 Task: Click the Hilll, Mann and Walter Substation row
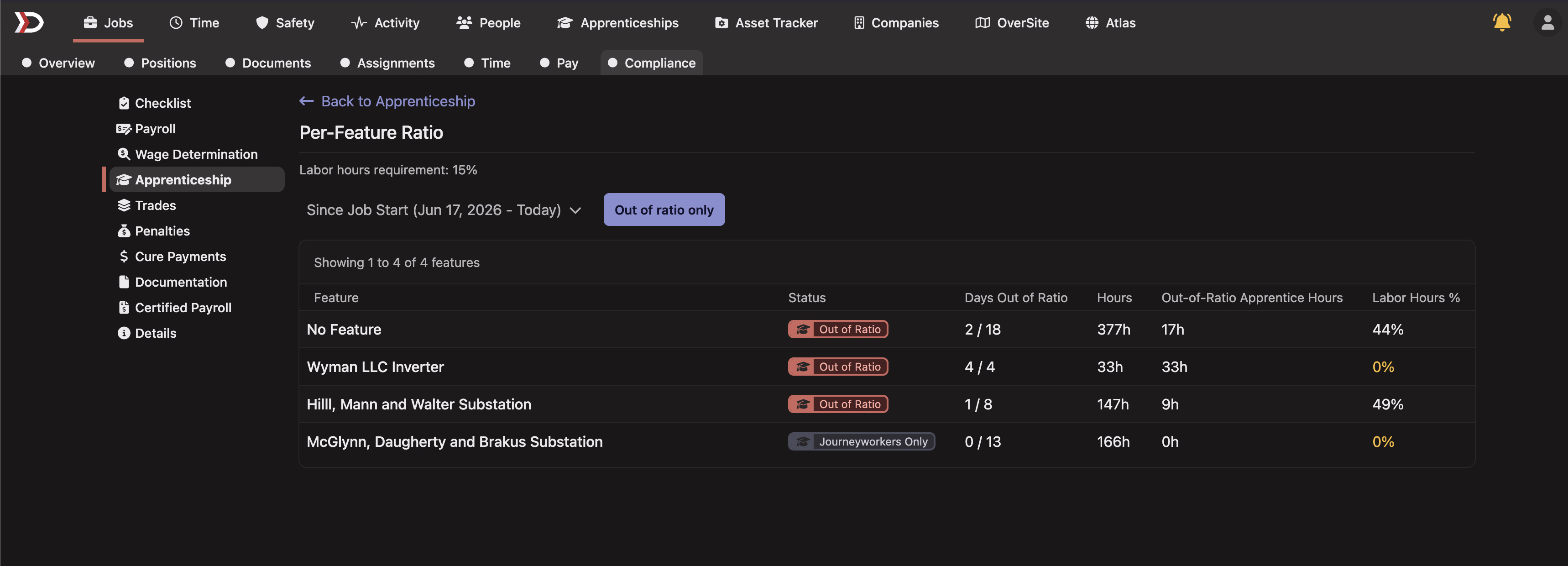point(887,404)
